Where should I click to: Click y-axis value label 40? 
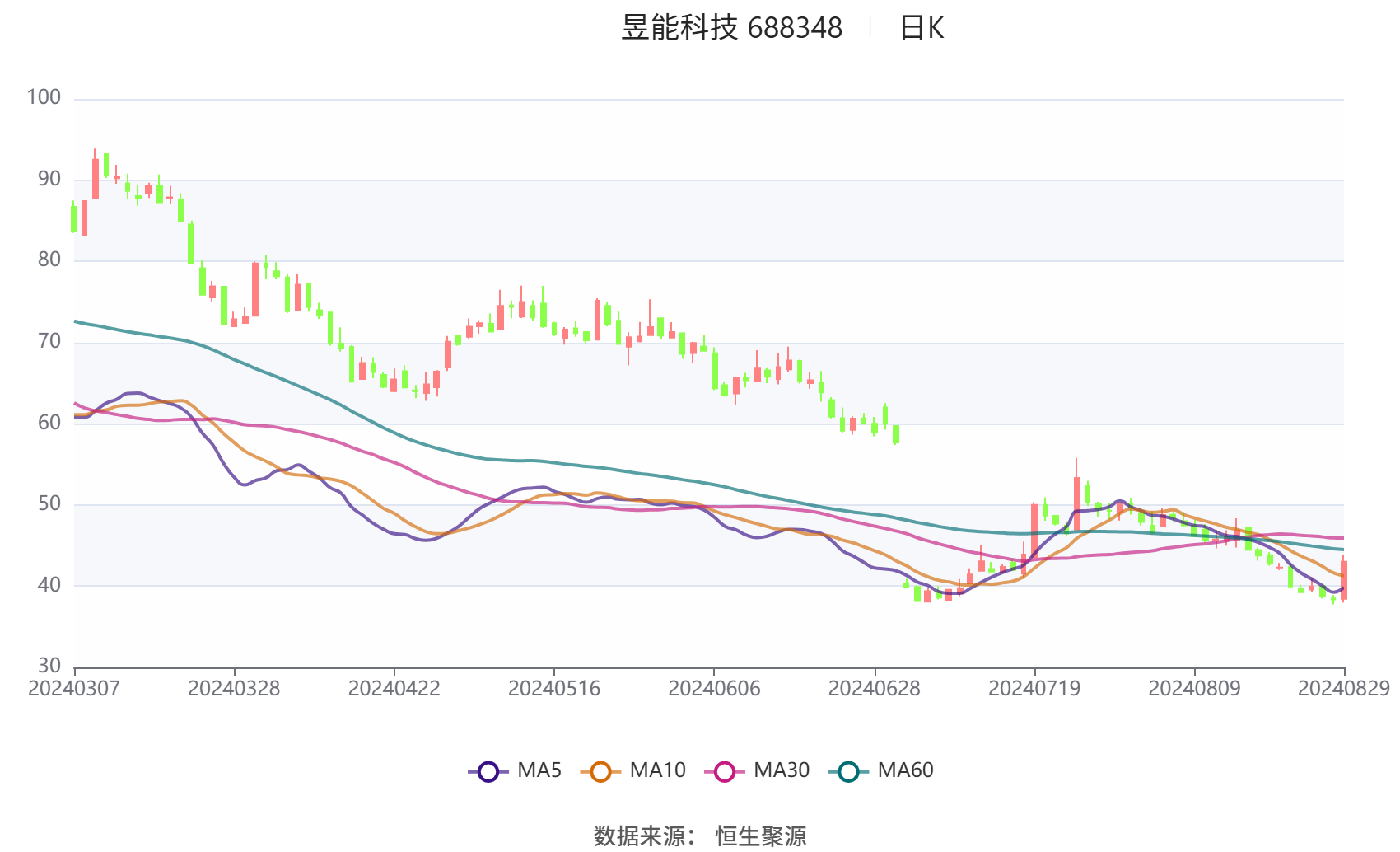pos(49,585)
